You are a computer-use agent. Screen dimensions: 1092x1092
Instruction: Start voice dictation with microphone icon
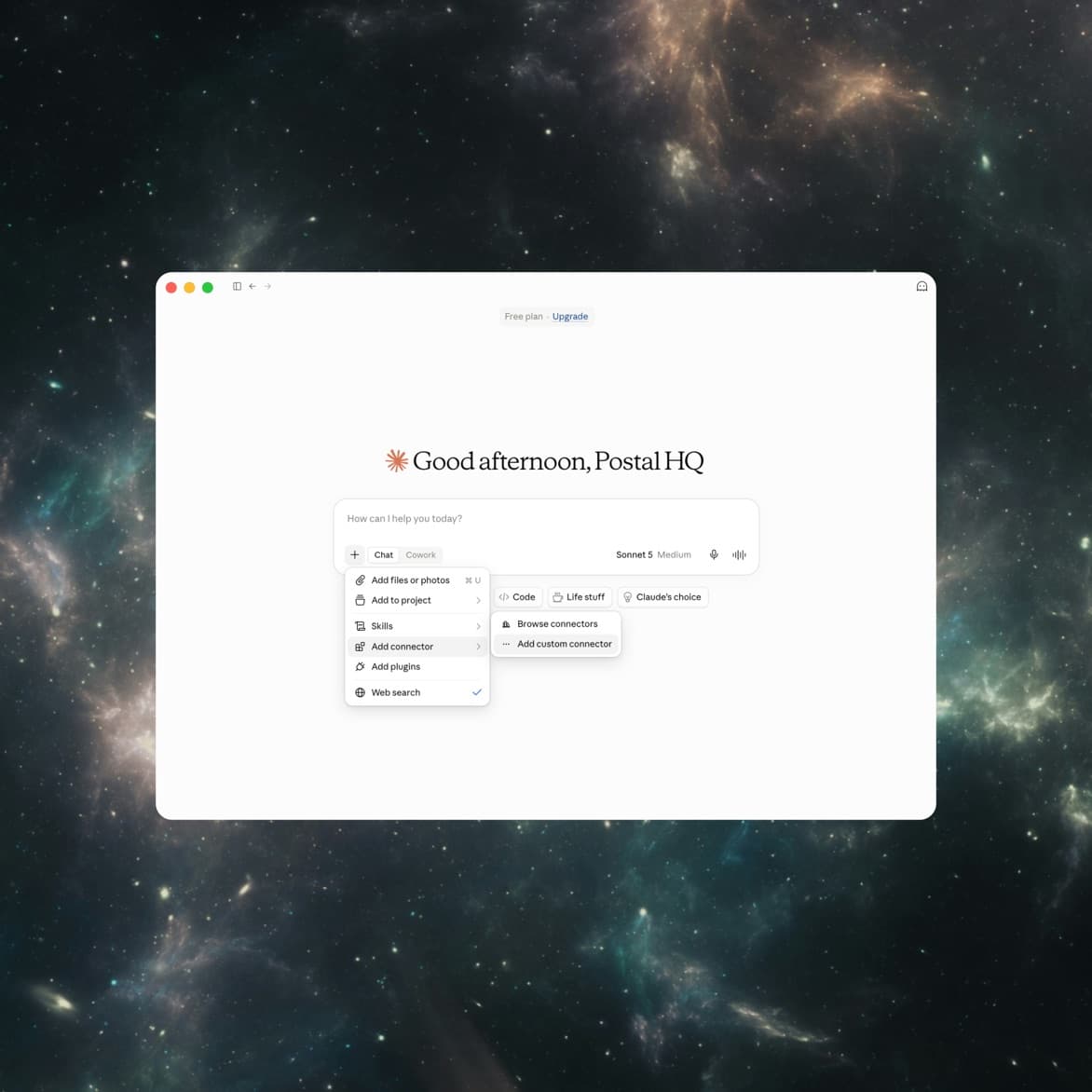tap(714, 554)
